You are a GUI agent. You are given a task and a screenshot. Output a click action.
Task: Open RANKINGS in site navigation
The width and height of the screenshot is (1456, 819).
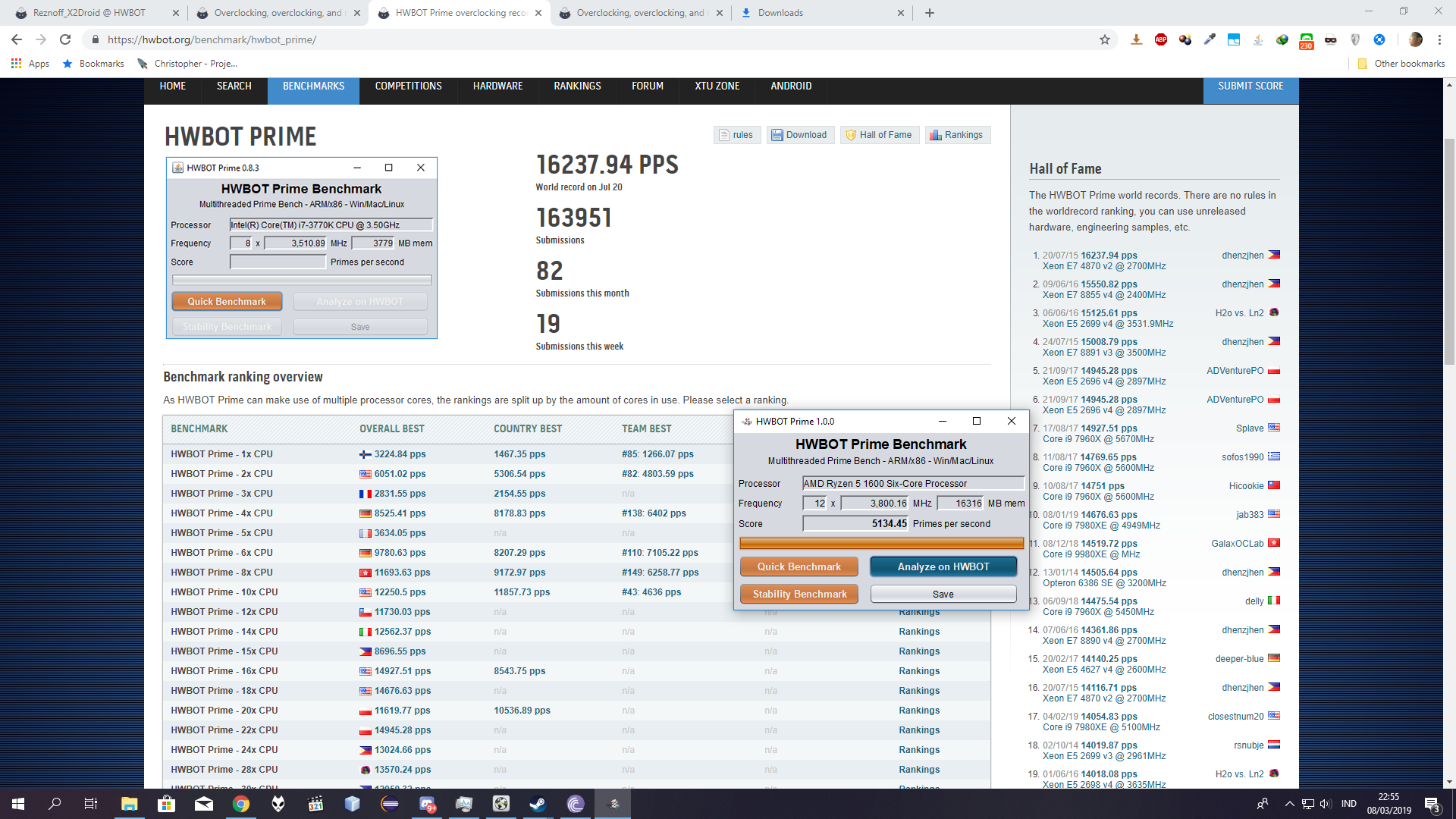[x=577, y=86]
